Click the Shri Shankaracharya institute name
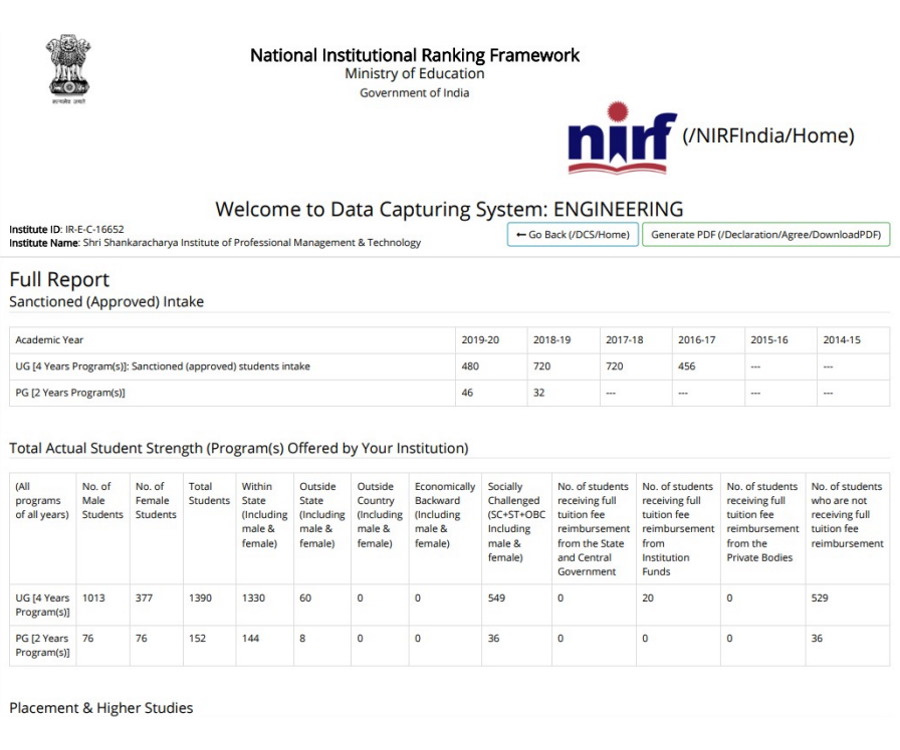Screen dimensions: 900x750 point(251,242)
